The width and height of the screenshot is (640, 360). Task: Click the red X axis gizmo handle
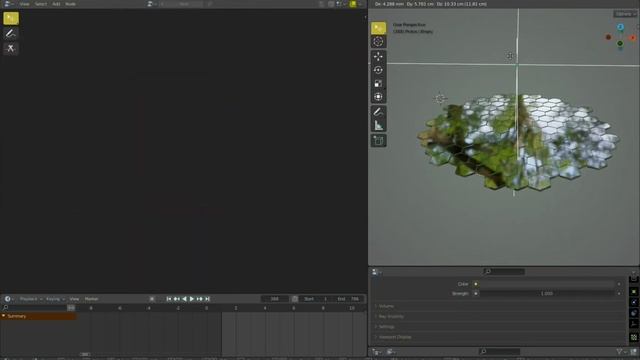pos(633,38)
